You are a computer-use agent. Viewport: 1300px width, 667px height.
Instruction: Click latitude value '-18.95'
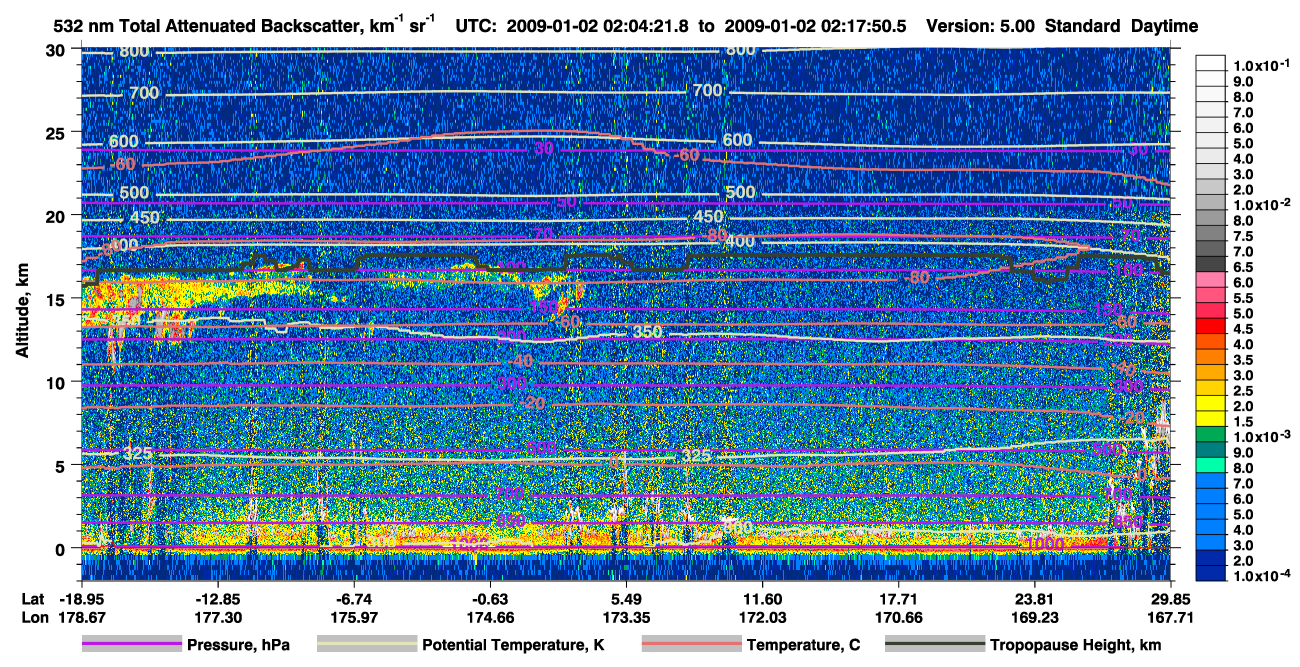coord(81,598)
